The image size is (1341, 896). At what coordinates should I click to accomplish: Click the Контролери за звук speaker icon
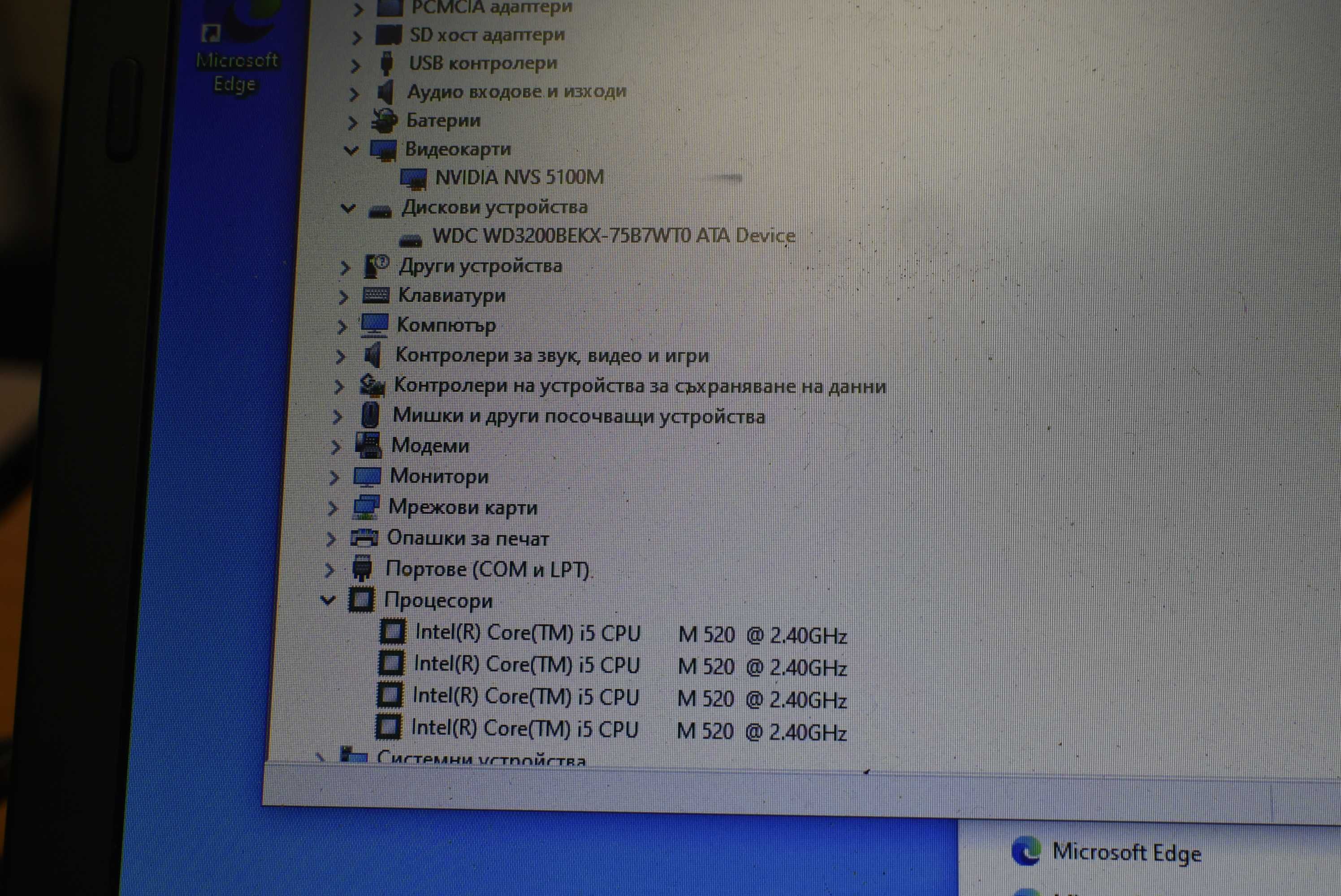(x=373, y=355)
